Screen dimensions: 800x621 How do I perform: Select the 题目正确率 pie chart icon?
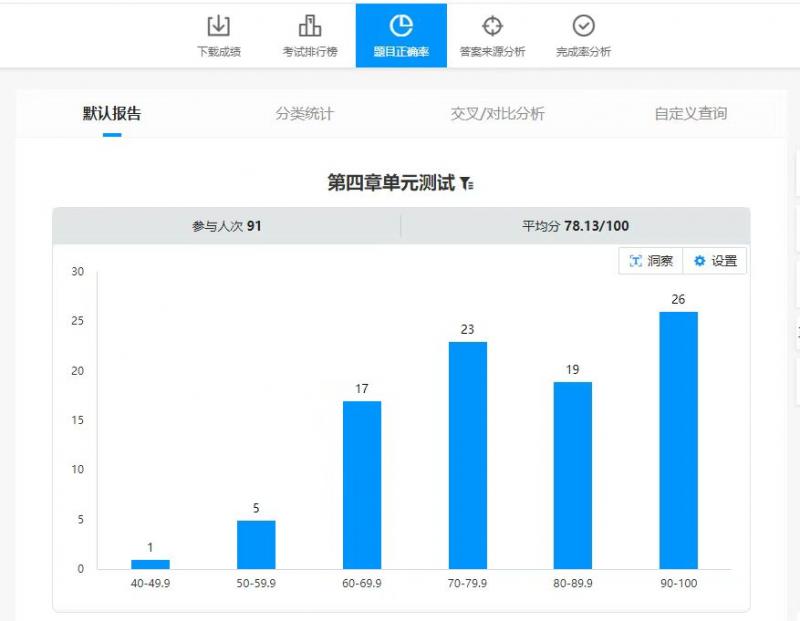pyautogui.click(x=401, y=26)
